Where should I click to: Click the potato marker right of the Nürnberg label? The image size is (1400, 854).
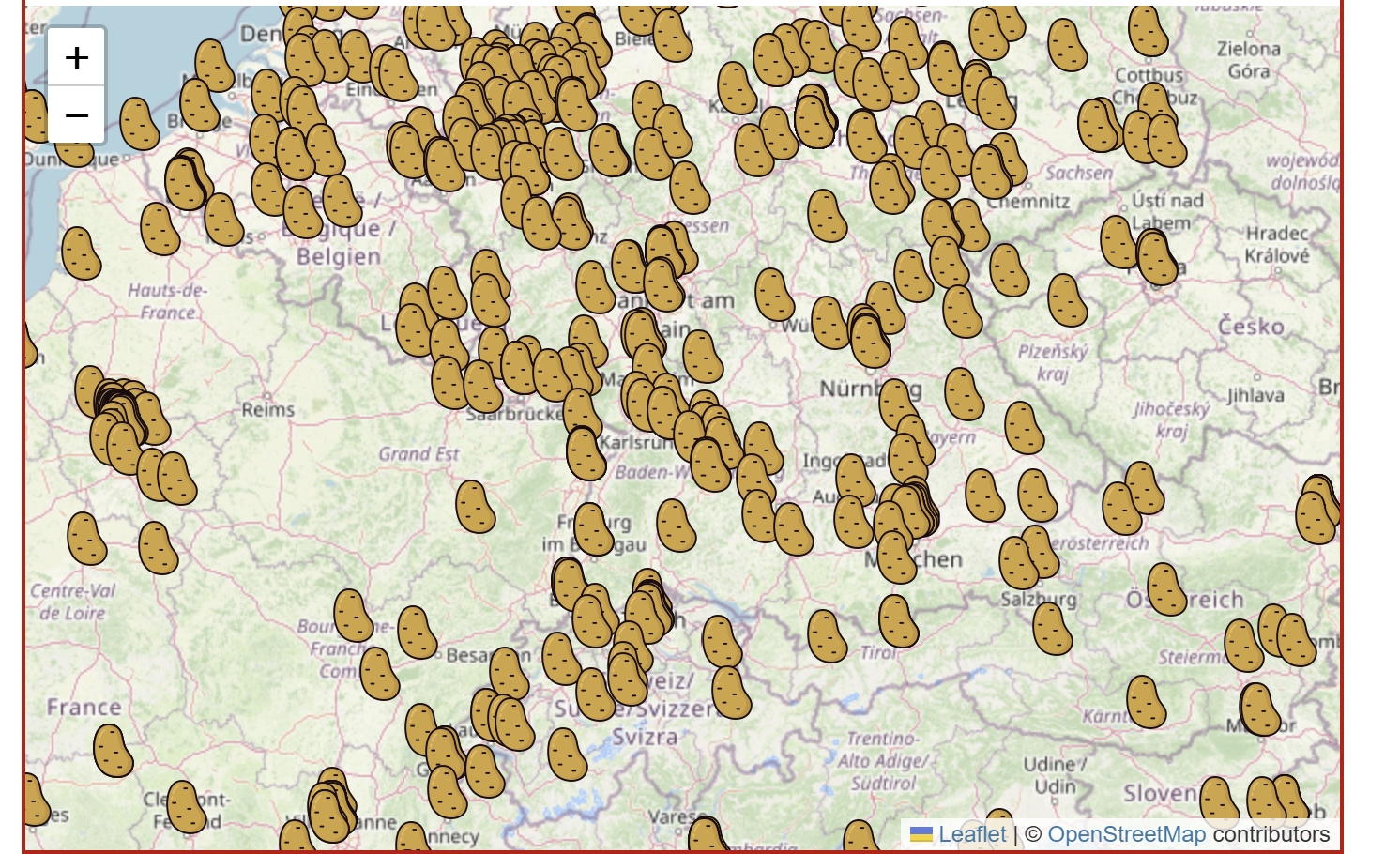pyautogui.click(x=965, y=393)
